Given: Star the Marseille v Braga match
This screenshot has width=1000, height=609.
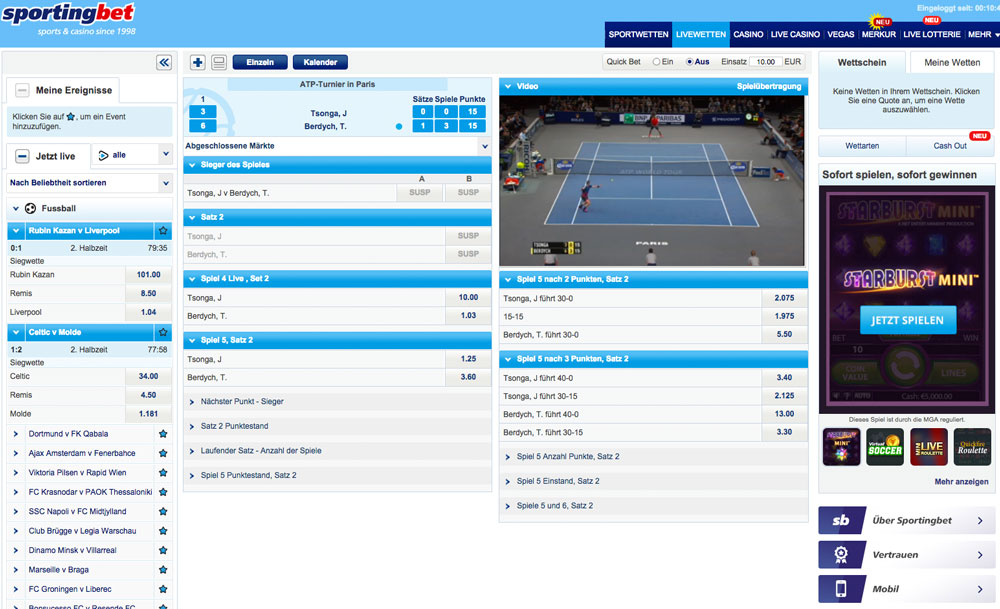Looking at the screenshot, I should 163,569.
